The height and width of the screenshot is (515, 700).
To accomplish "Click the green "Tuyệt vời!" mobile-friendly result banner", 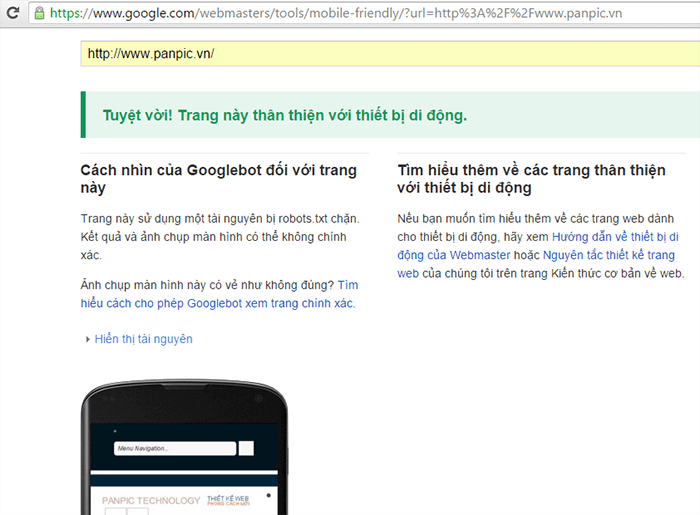I will pyautogui.click(x=390, y=115).
